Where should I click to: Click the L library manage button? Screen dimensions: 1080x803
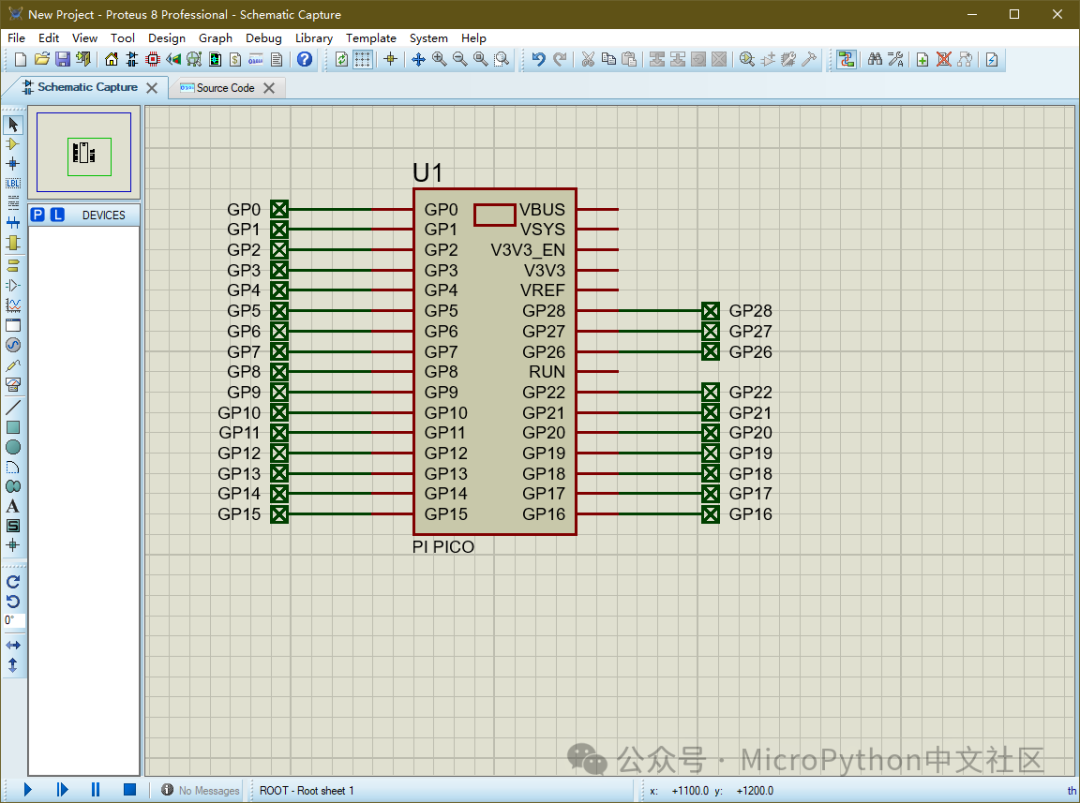tap(57, 215)
